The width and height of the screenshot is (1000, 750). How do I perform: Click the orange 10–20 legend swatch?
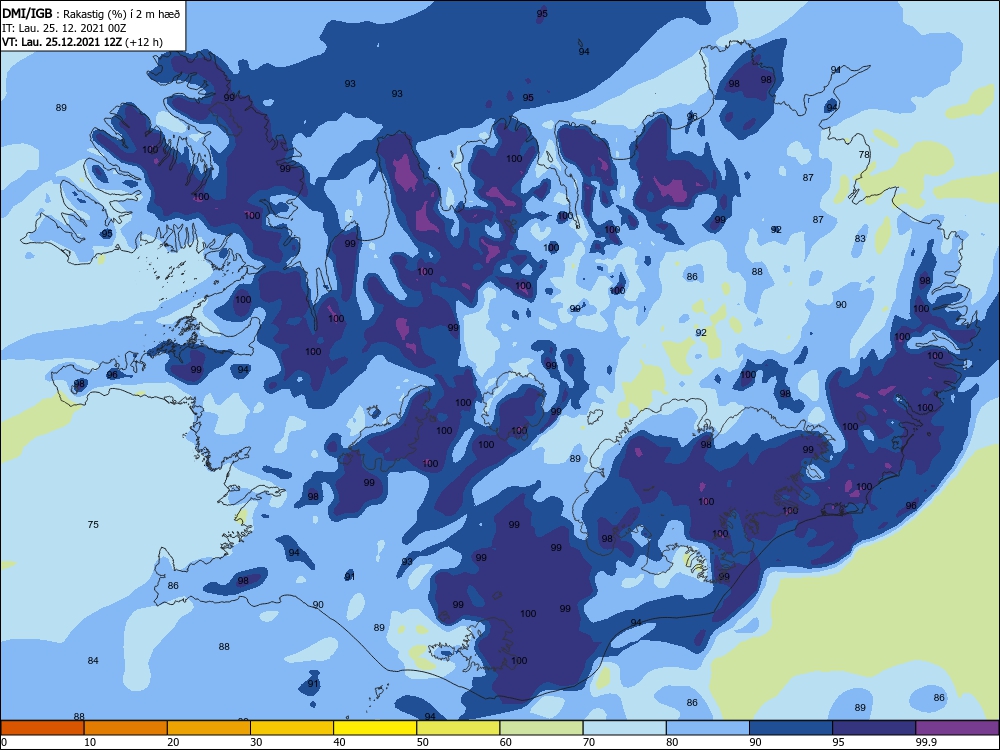(x=126, y=728)
